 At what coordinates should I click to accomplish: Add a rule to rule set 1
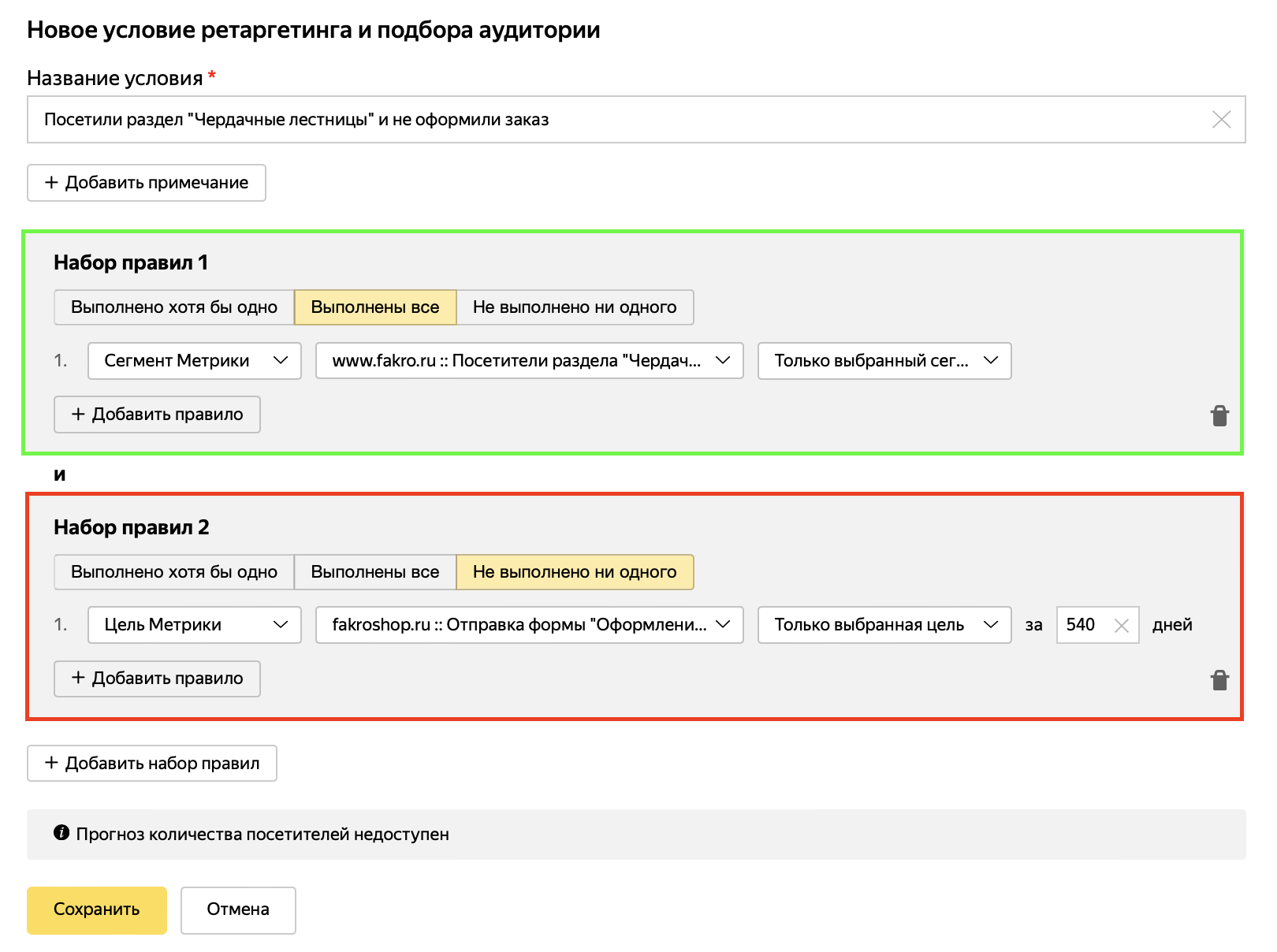pyautogui.click(x=157, y=415)
